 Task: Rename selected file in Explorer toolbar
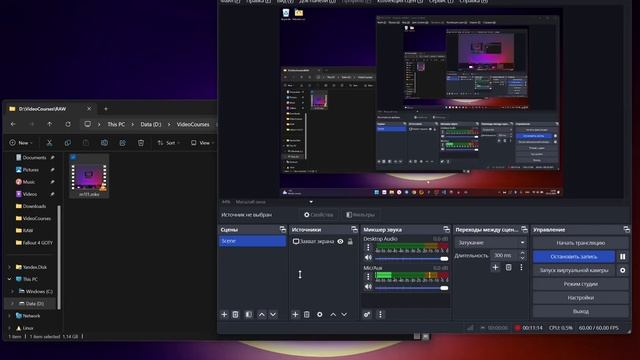point(104,142)
